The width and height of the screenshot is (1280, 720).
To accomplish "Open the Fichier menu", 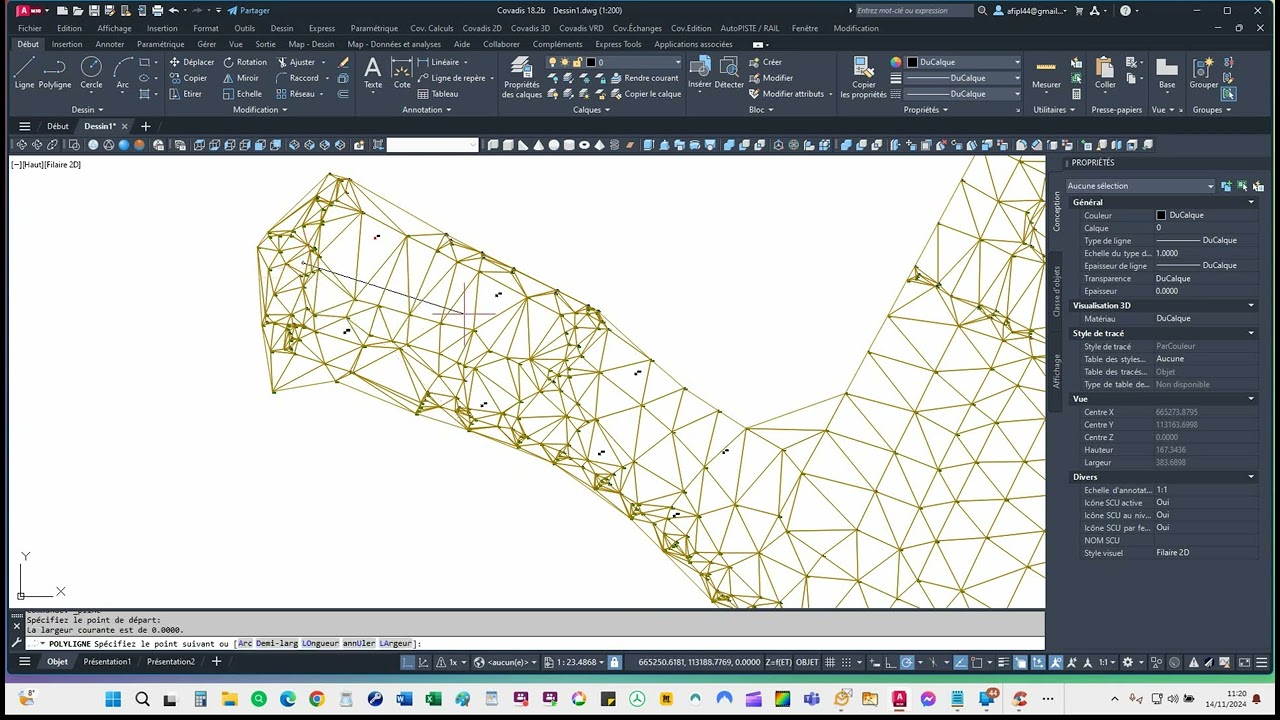I will [30, 28].
